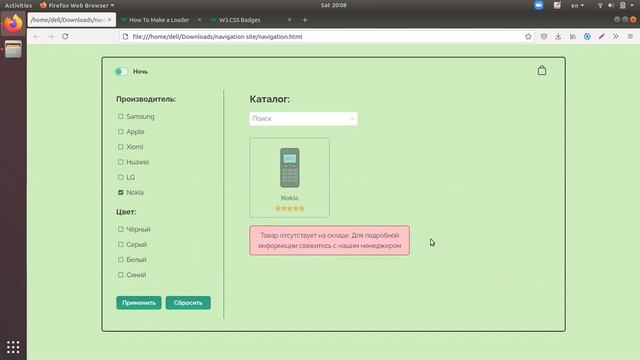Screen dimensions: 640x360
Task: Click the Каталог heading
Action: (x=269, y=99)
